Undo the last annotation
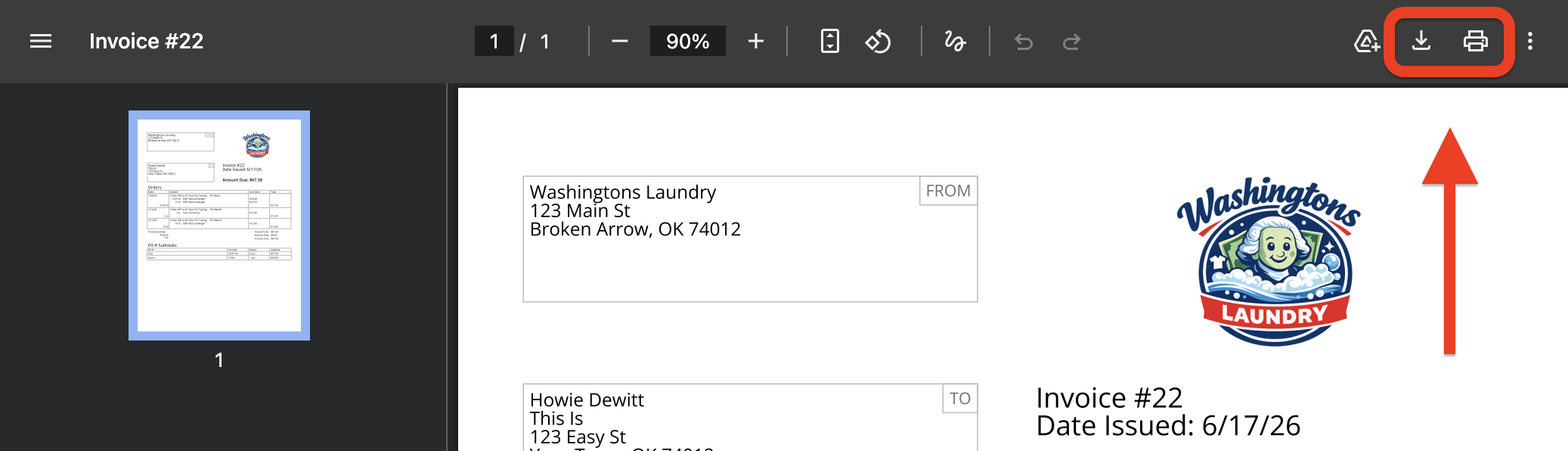 tap(1024, 42)
